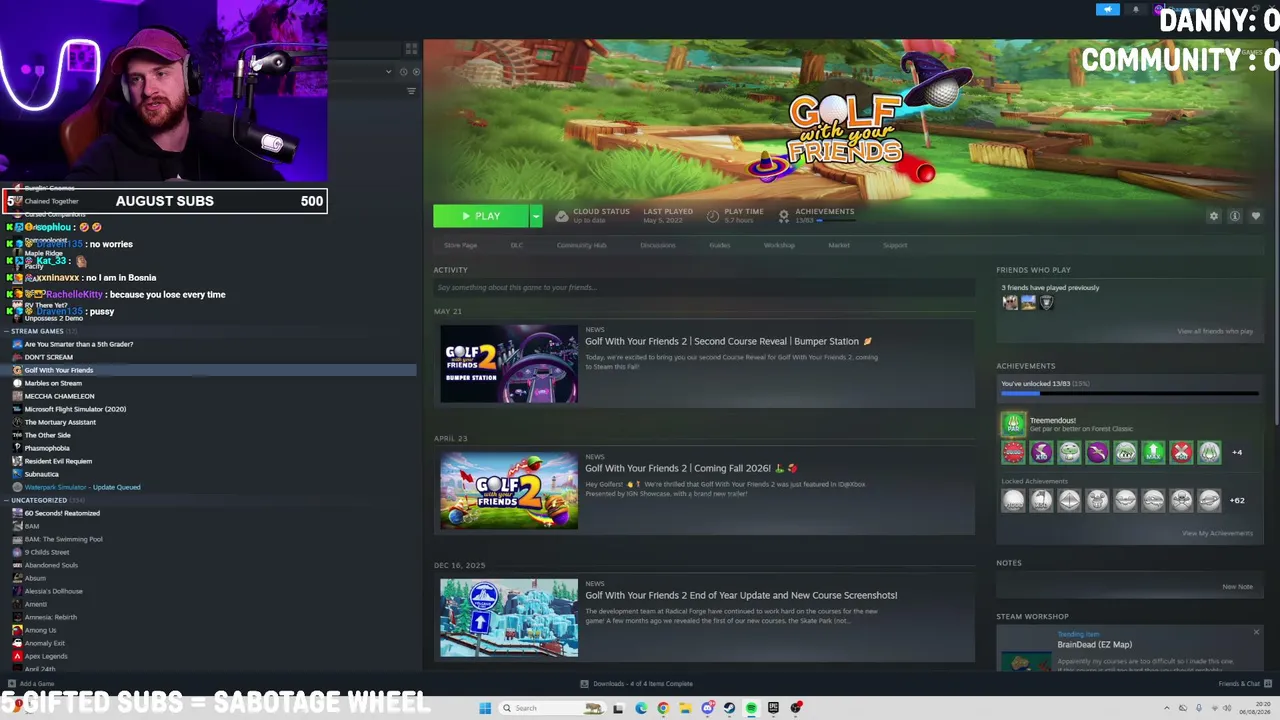Click the Apex Legends game icon
Screen dimensions: 1280x720
(x=17, y=656)
